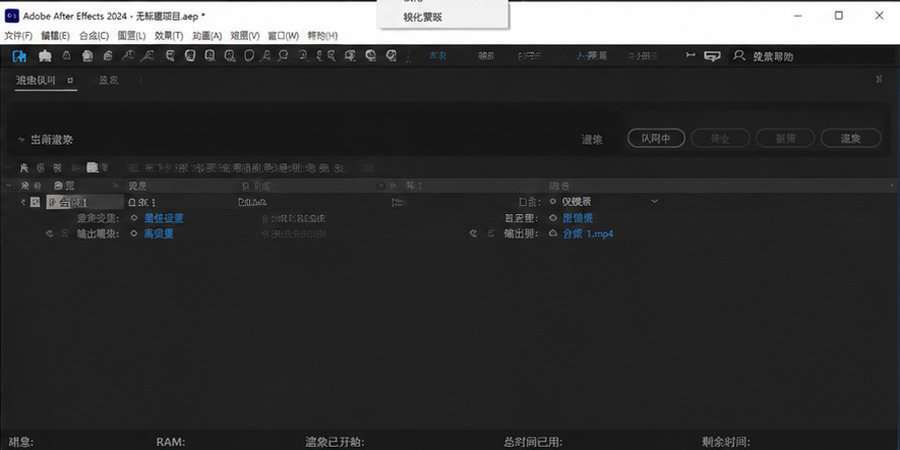Open the 动画(A) menu
This screenshot has height=450, width=900.
[x=207, y=36]
